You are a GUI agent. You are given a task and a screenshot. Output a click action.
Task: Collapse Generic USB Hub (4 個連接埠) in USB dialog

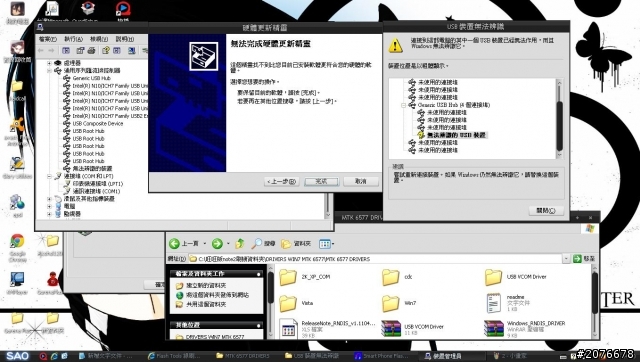403,105
